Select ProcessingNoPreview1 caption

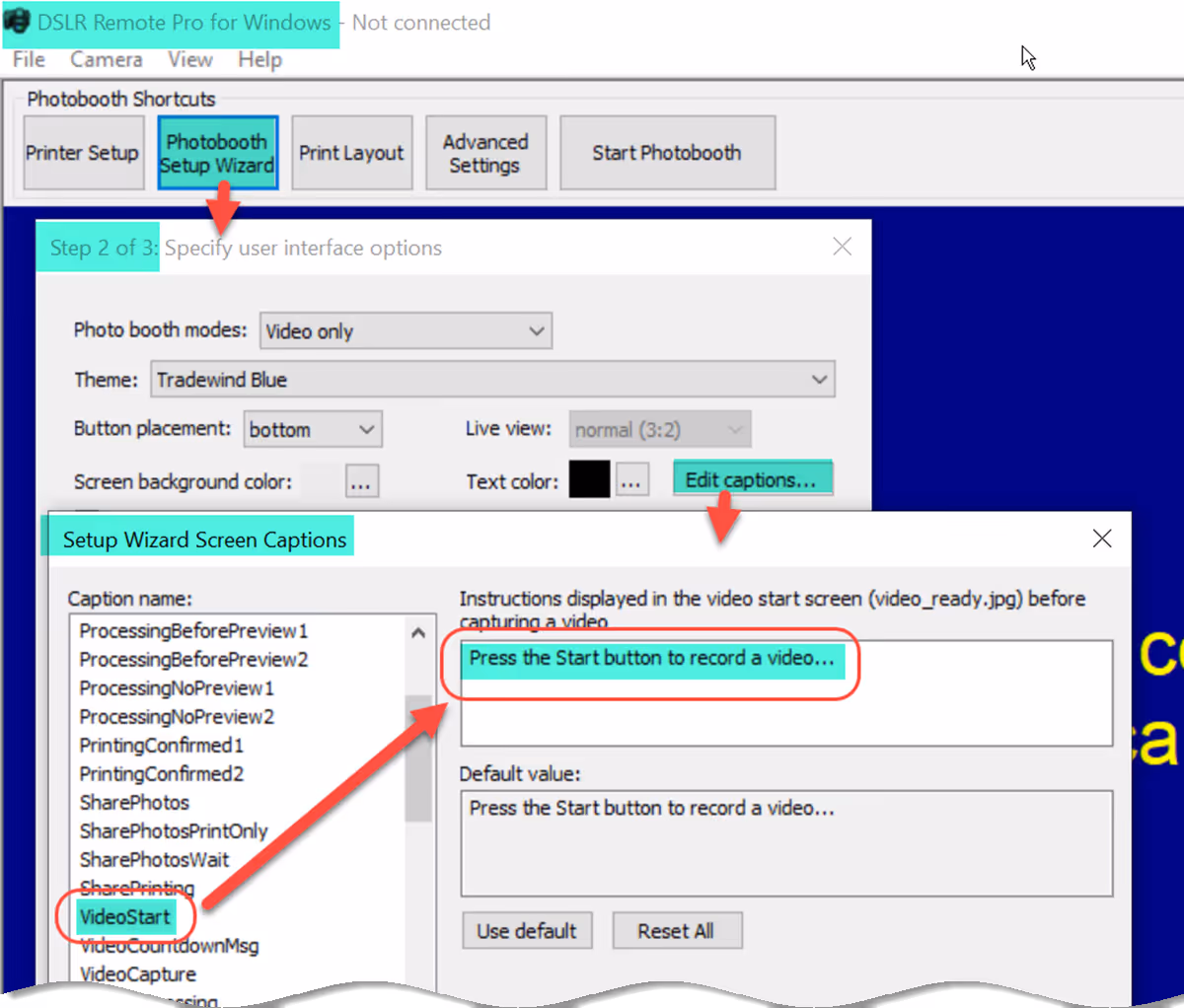click(x=177, y=687)
